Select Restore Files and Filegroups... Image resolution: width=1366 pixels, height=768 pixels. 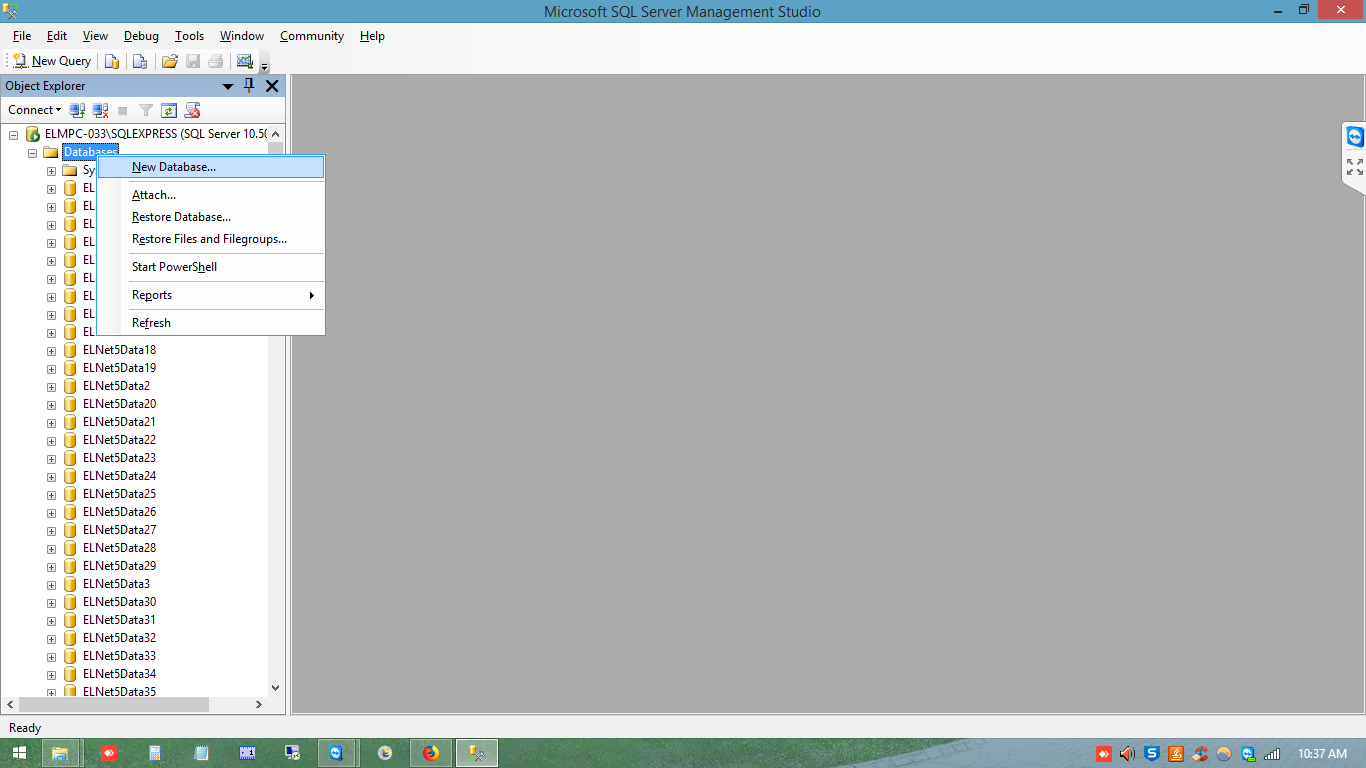[x=211, y=239]
